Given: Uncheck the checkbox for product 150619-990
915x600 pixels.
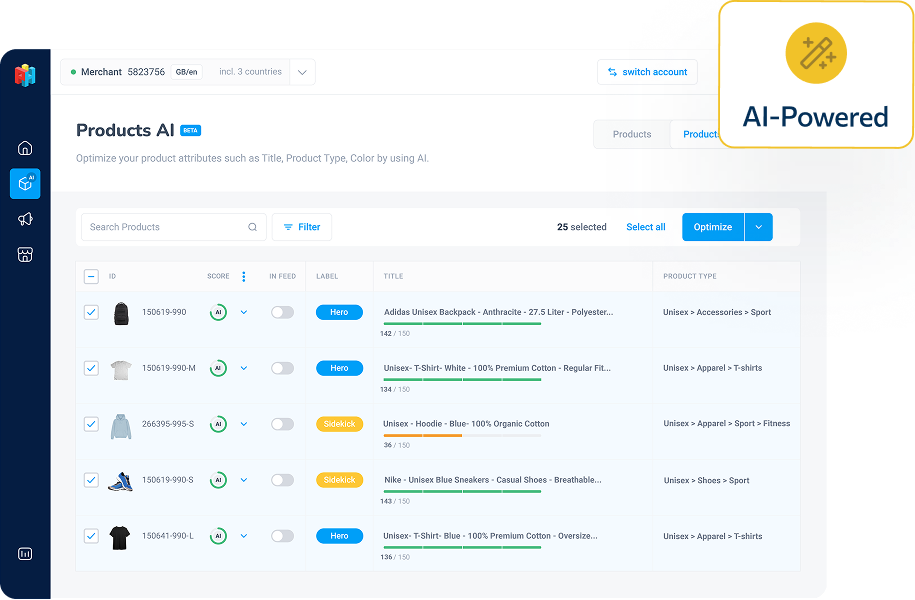Looking at the screenshot, I should (x=91, y=312).
